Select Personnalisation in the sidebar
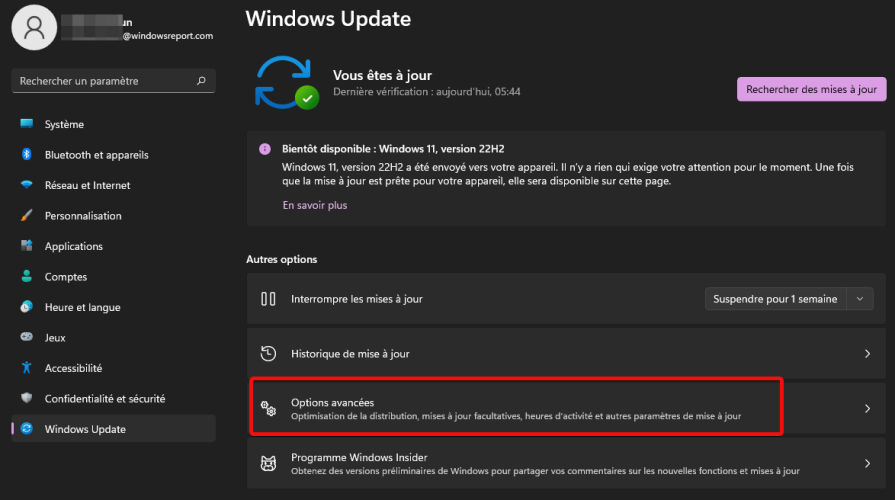895x500 pixels. (x=113, y=215)
